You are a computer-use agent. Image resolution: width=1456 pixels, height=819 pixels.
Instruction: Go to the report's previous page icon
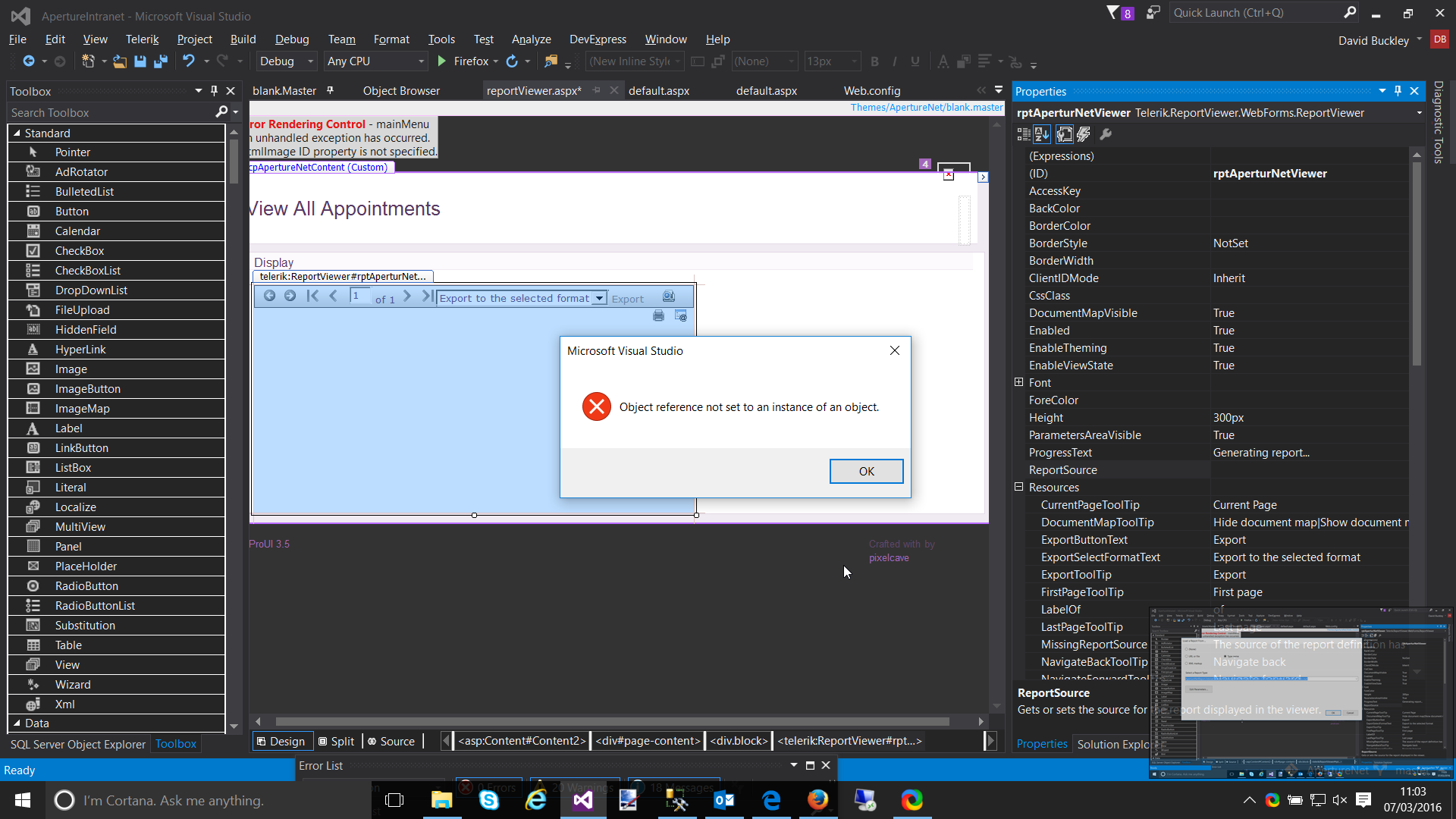(333, 296)
